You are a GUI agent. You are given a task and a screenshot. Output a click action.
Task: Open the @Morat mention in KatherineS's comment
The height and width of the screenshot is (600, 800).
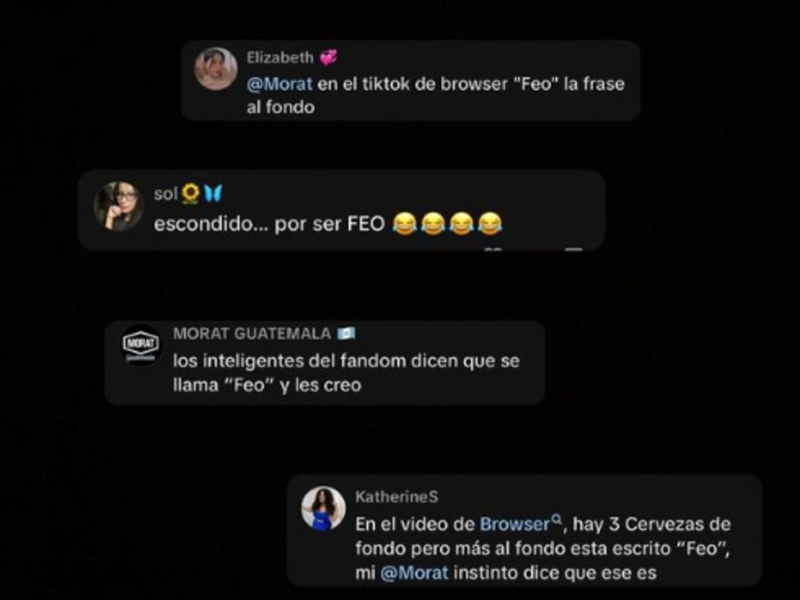pyautogui.click(x=414, y=572)
